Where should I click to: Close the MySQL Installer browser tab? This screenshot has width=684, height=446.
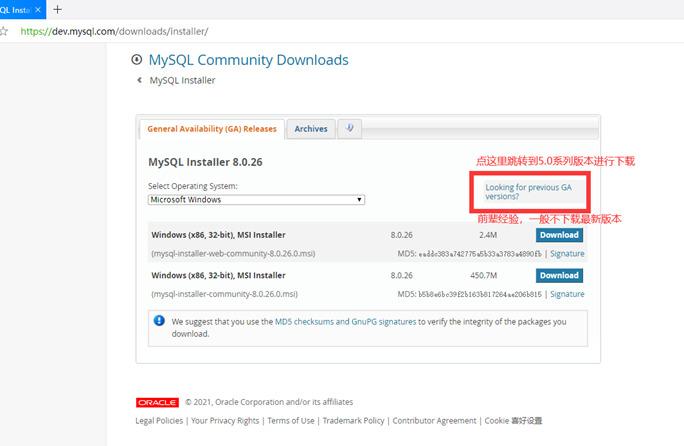click(x=38, y=10)
